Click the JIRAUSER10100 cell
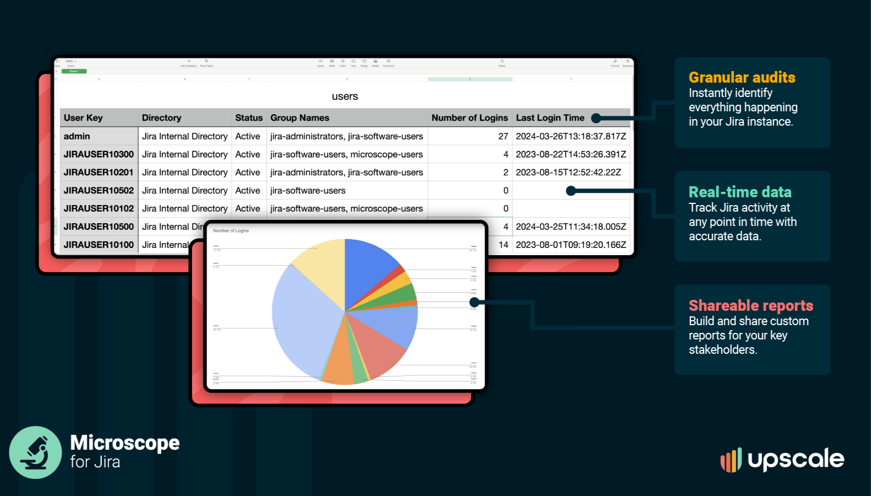 pyautogui.click(x=99, y=244)
